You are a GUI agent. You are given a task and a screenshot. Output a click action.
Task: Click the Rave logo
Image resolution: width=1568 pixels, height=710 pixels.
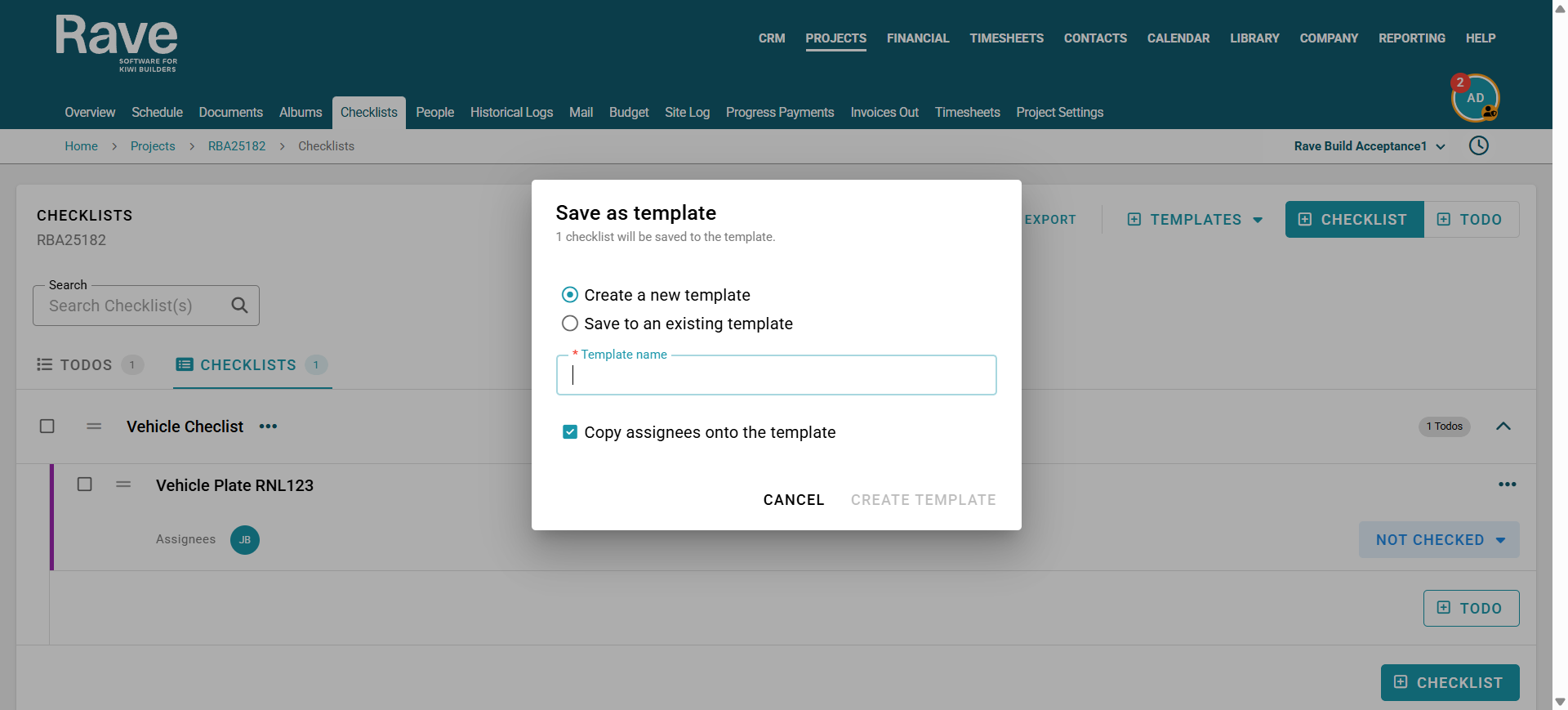tap(116, 44)
